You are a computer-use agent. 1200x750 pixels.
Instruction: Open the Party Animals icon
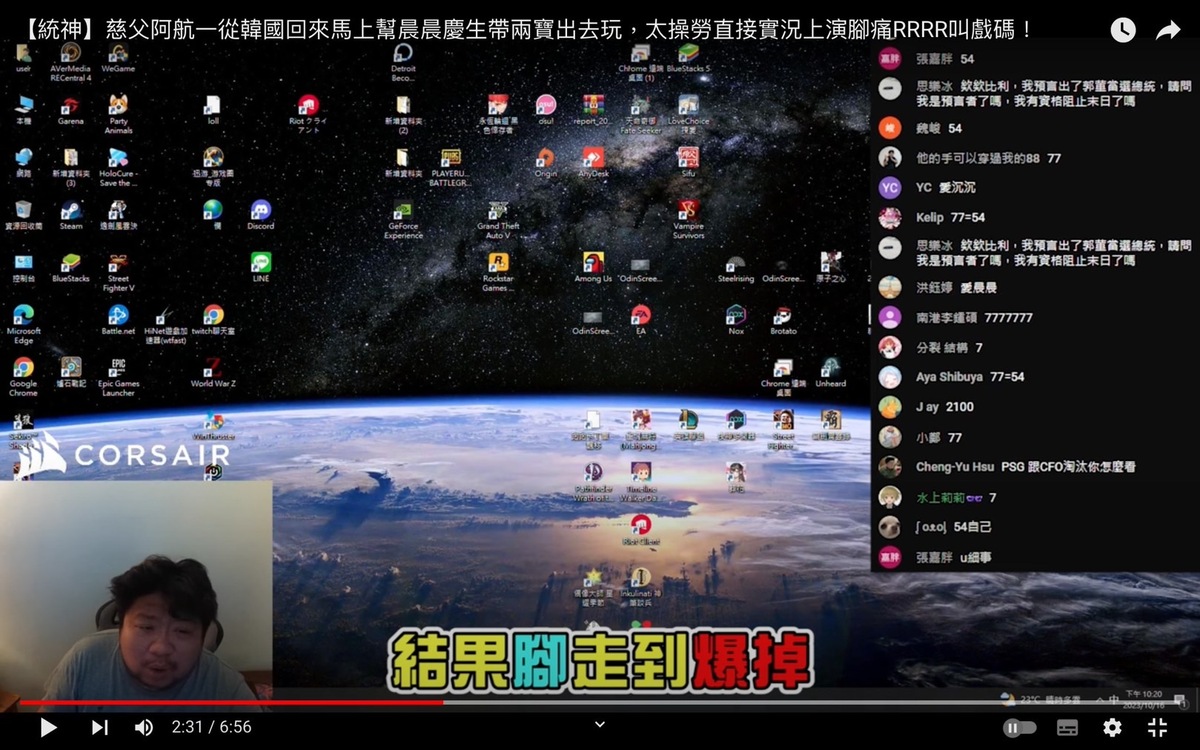point(118,113)
